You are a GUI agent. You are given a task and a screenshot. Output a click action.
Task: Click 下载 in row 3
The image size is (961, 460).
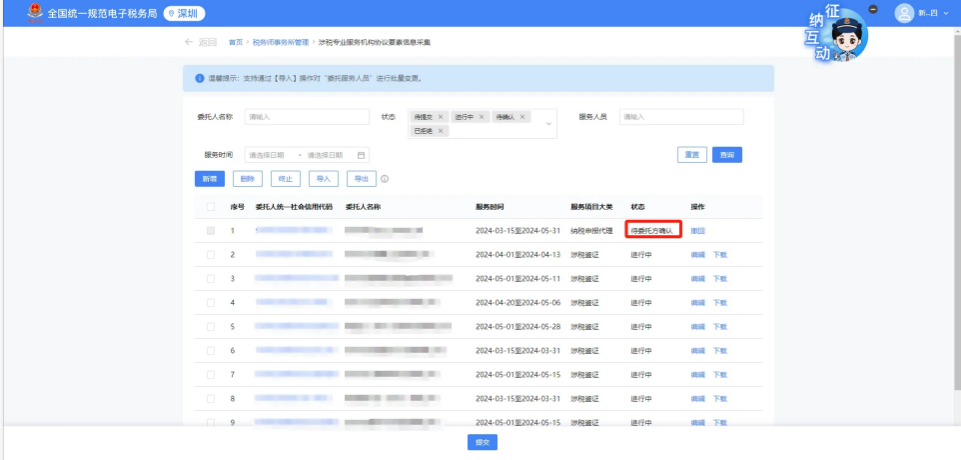(x=720, y=279)
